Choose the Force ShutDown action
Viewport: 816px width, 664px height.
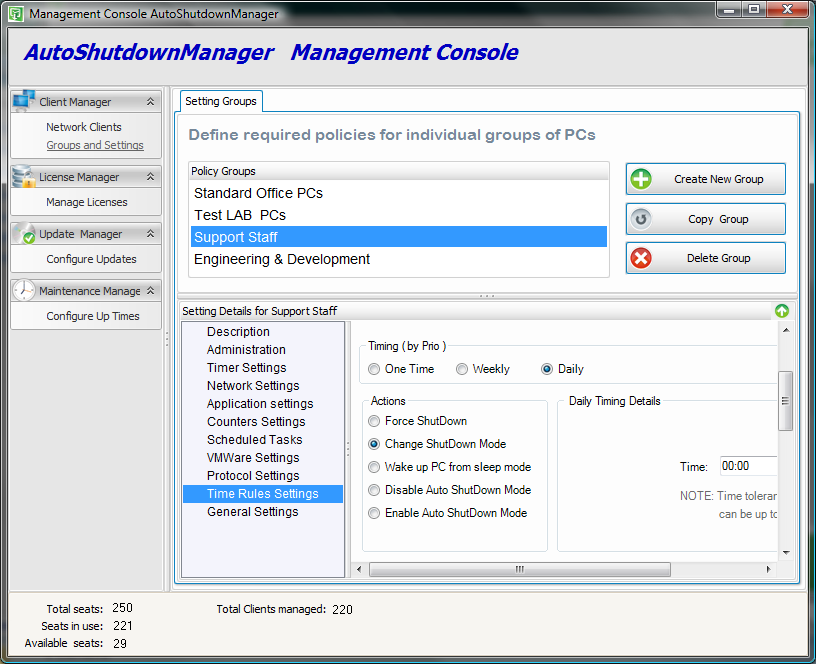375,421
